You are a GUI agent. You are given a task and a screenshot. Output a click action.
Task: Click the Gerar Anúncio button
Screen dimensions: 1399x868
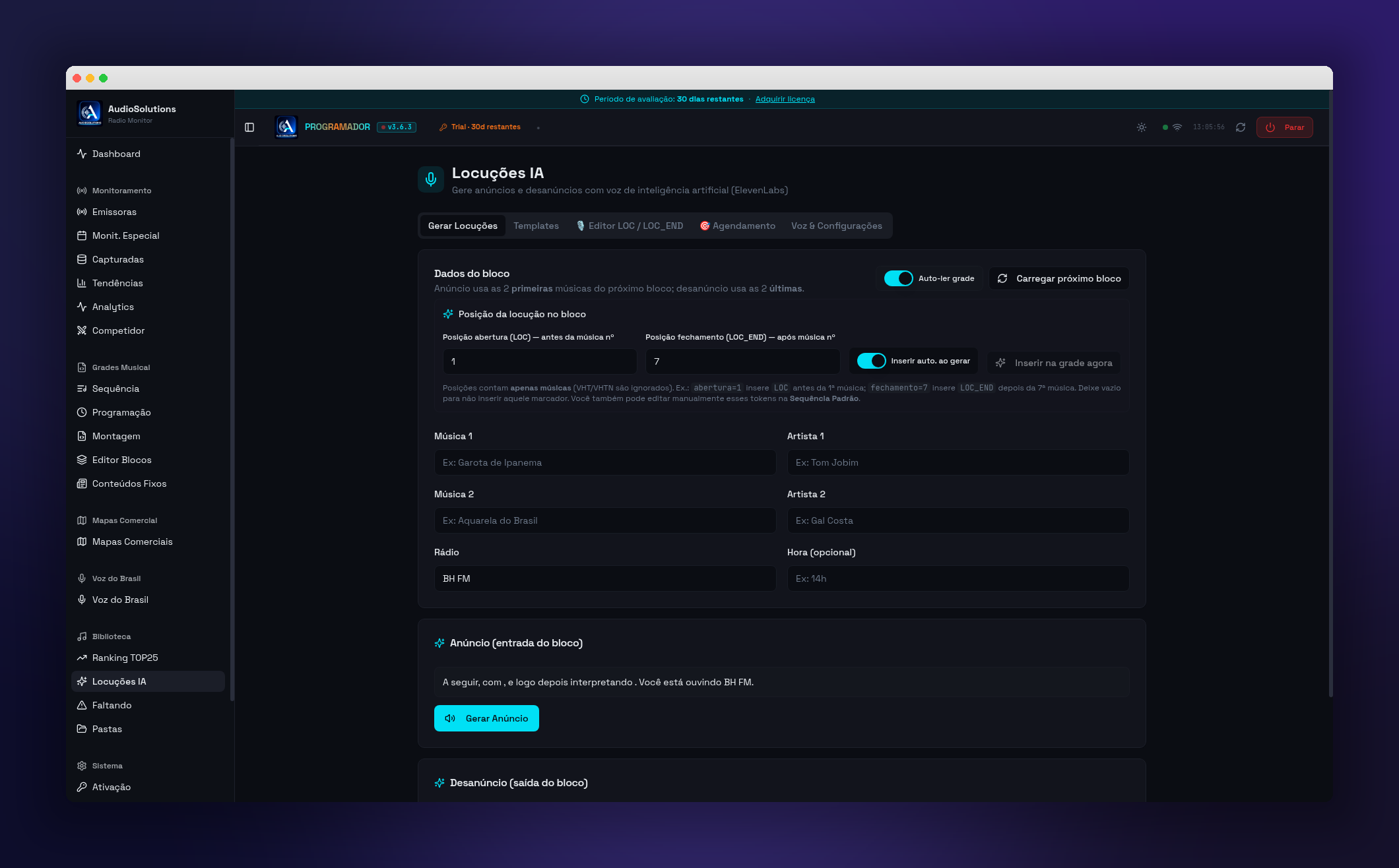coord(486,718)
